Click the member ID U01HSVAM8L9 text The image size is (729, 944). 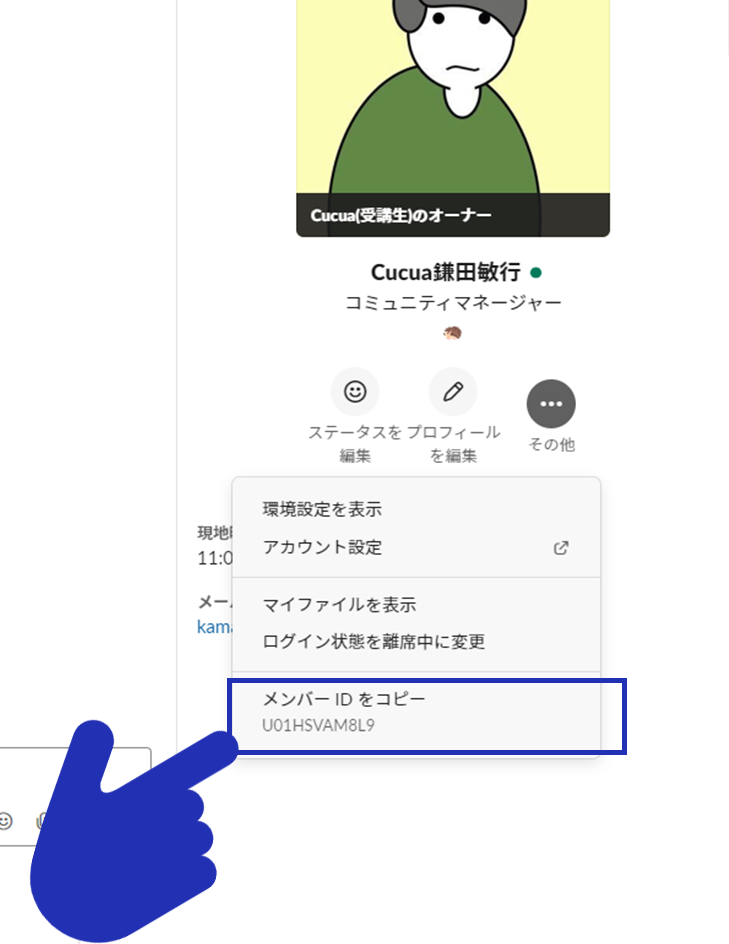pyautogui.click(x=318, y=725)
